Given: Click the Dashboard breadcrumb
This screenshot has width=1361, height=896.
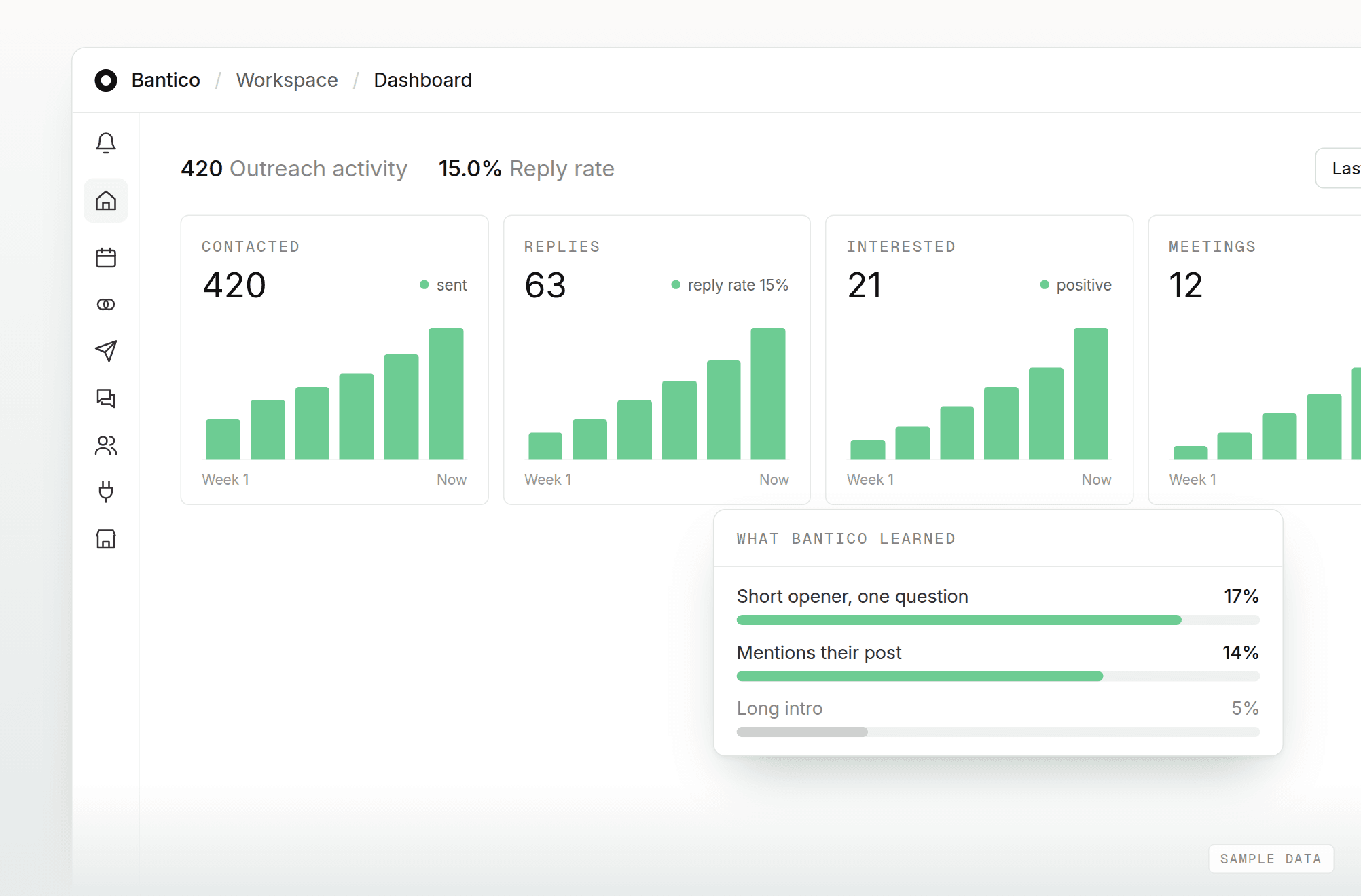Looking at the screenshot, I should (422, 80).
